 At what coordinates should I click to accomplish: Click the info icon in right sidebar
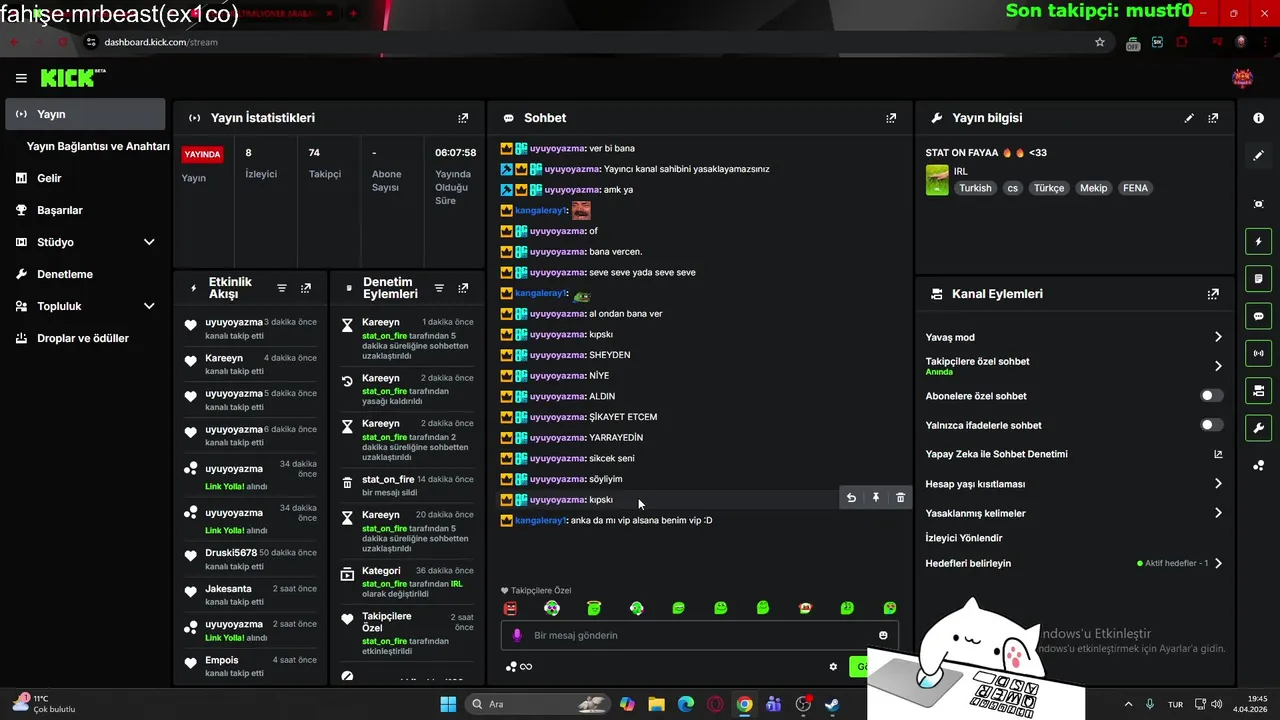(1259, 118)
